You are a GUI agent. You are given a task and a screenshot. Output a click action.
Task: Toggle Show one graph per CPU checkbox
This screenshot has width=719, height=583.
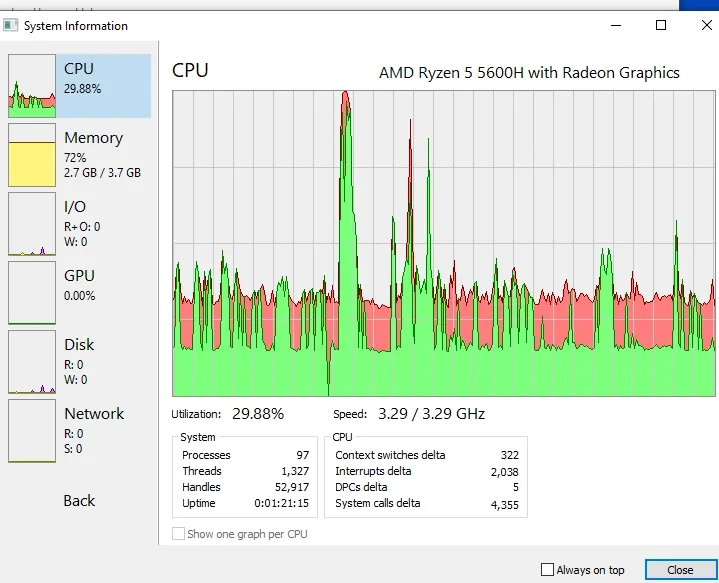point(178,534)
